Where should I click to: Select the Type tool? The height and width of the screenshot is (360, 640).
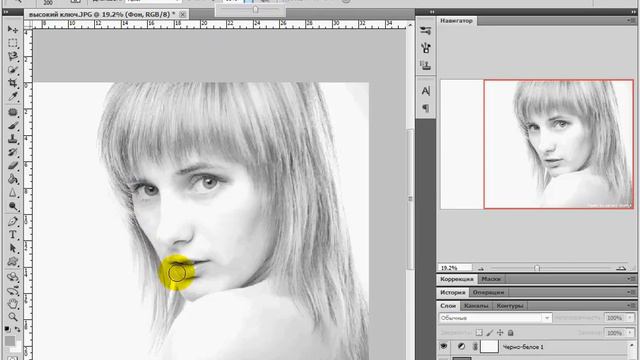click(x=13, y=235)
